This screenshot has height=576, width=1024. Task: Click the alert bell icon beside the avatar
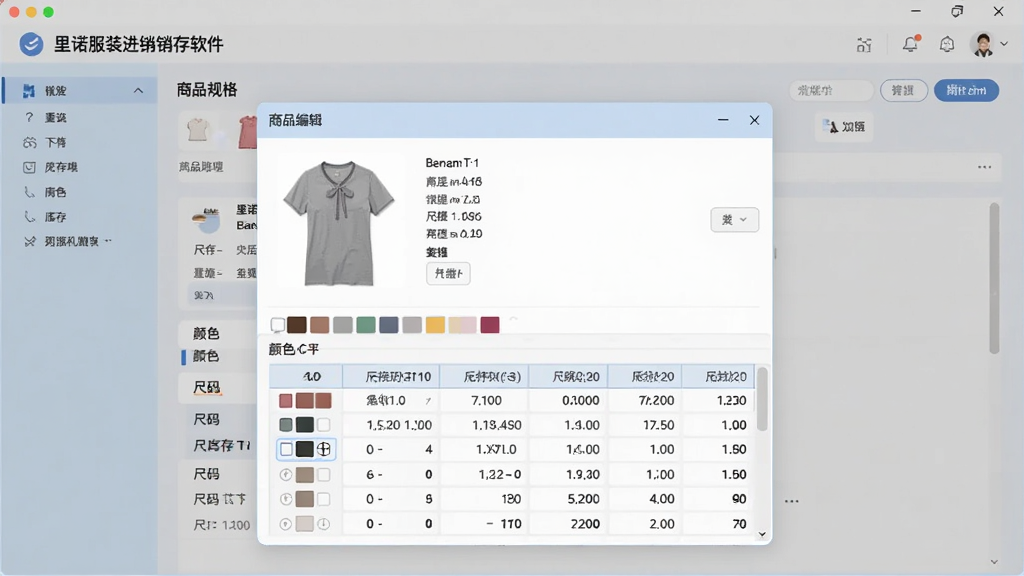[x=947, y=44]
